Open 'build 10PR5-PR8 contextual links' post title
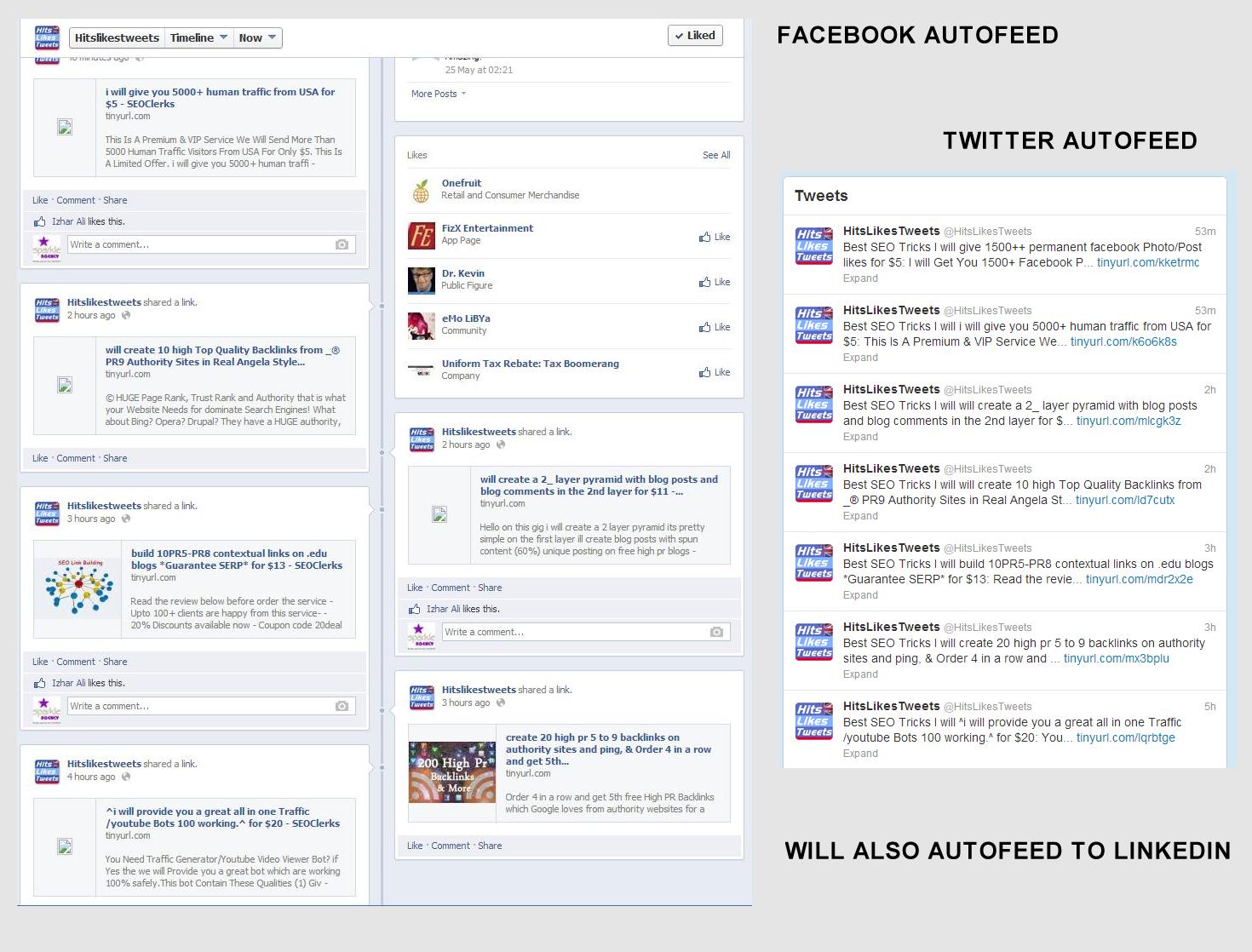1252x952 pixels. point(237,559)
